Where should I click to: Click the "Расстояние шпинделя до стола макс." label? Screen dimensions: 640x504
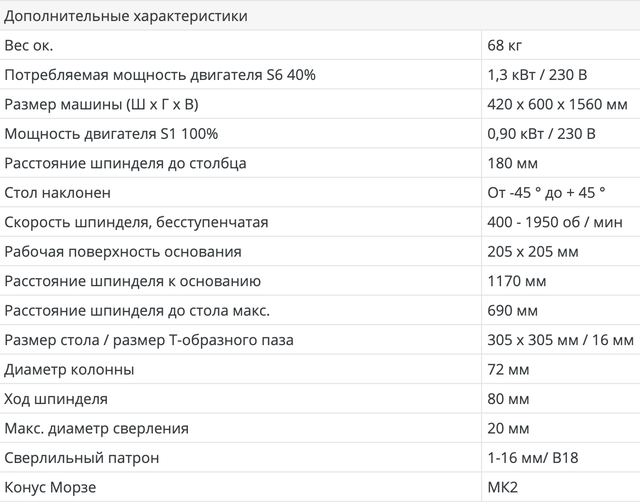point(137,310)
